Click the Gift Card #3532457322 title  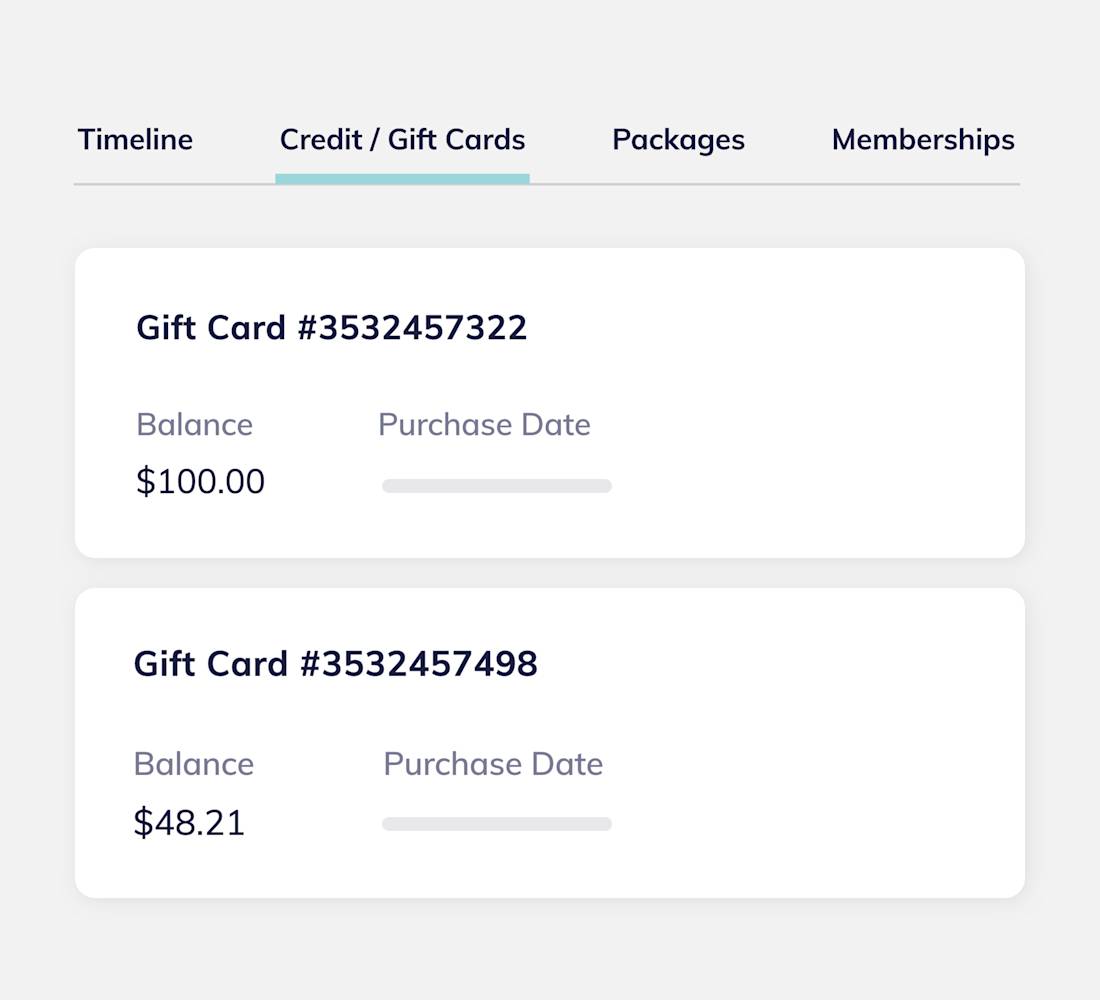click(332, 327)
